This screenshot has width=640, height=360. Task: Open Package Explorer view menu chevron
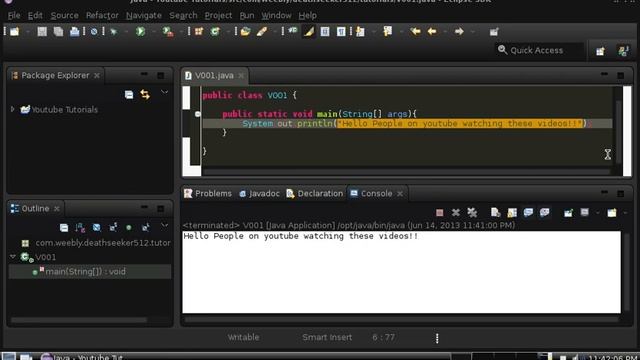pos(164,93)
